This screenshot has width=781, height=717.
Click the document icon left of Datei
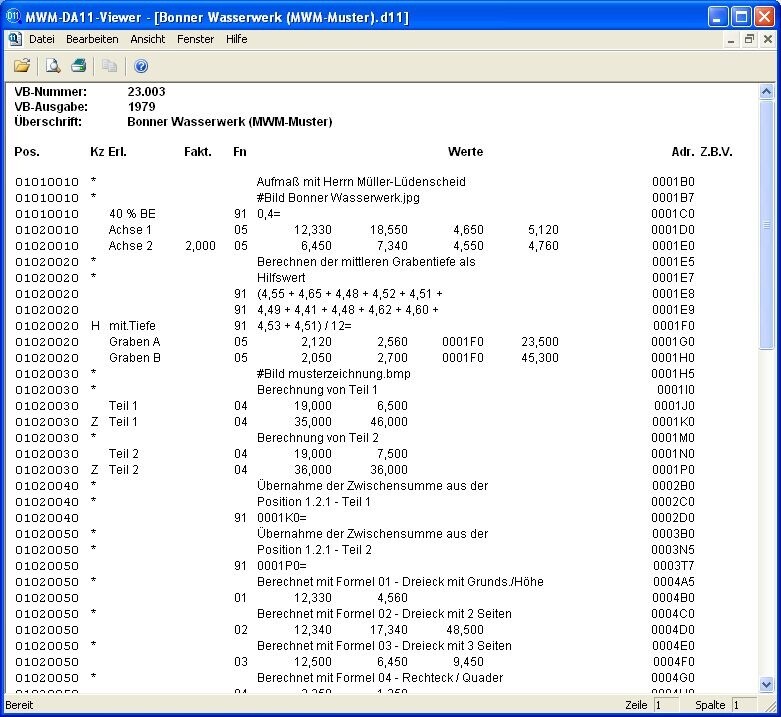(14, 39)
